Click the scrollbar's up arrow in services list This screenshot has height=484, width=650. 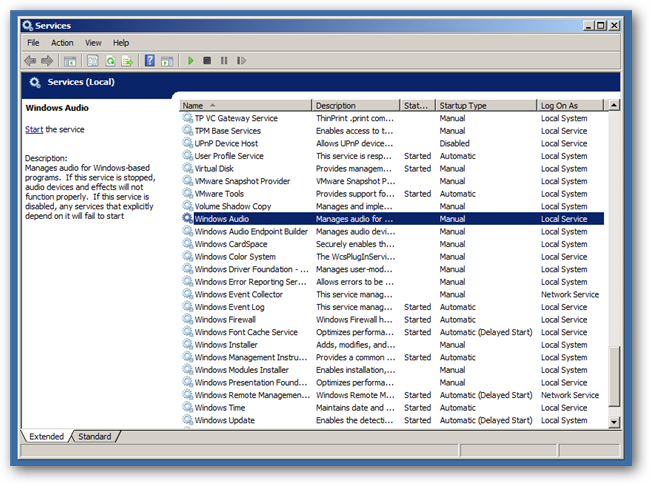point(614,105)
